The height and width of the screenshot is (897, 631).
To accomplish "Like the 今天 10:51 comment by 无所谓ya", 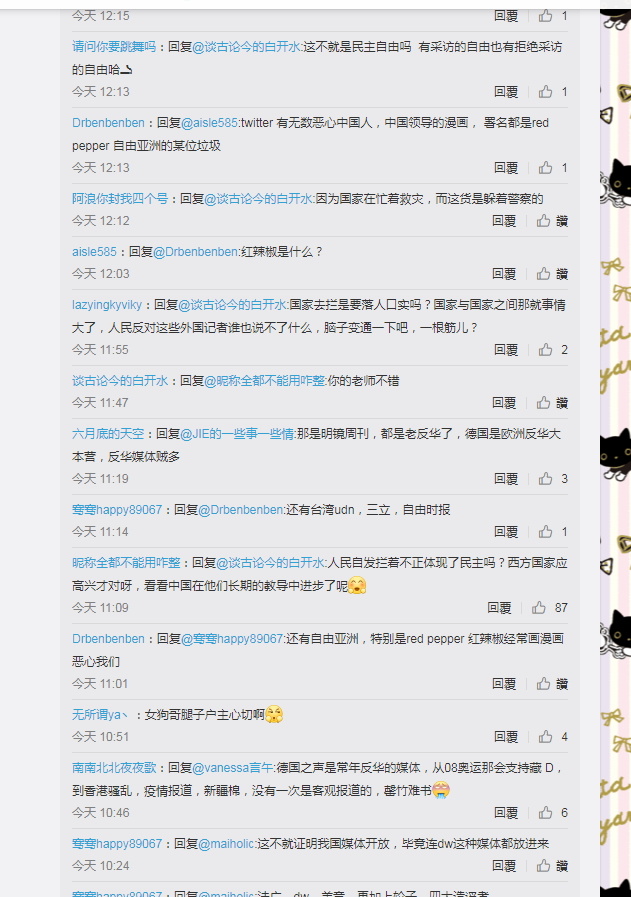I will click(545, 736).
